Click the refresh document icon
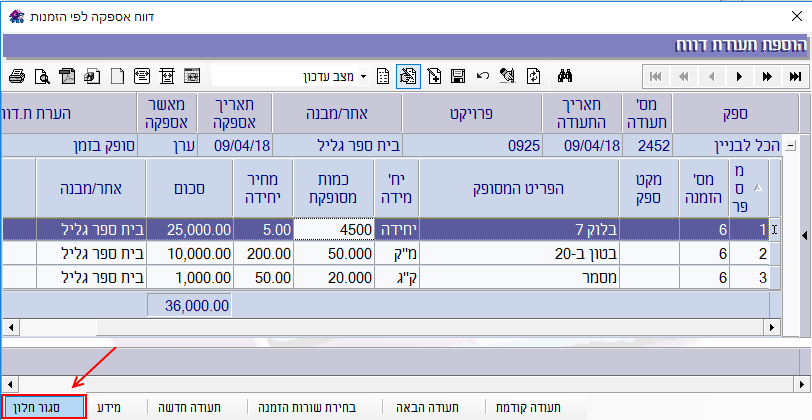 pyautogui.click(x=534, y=76)
